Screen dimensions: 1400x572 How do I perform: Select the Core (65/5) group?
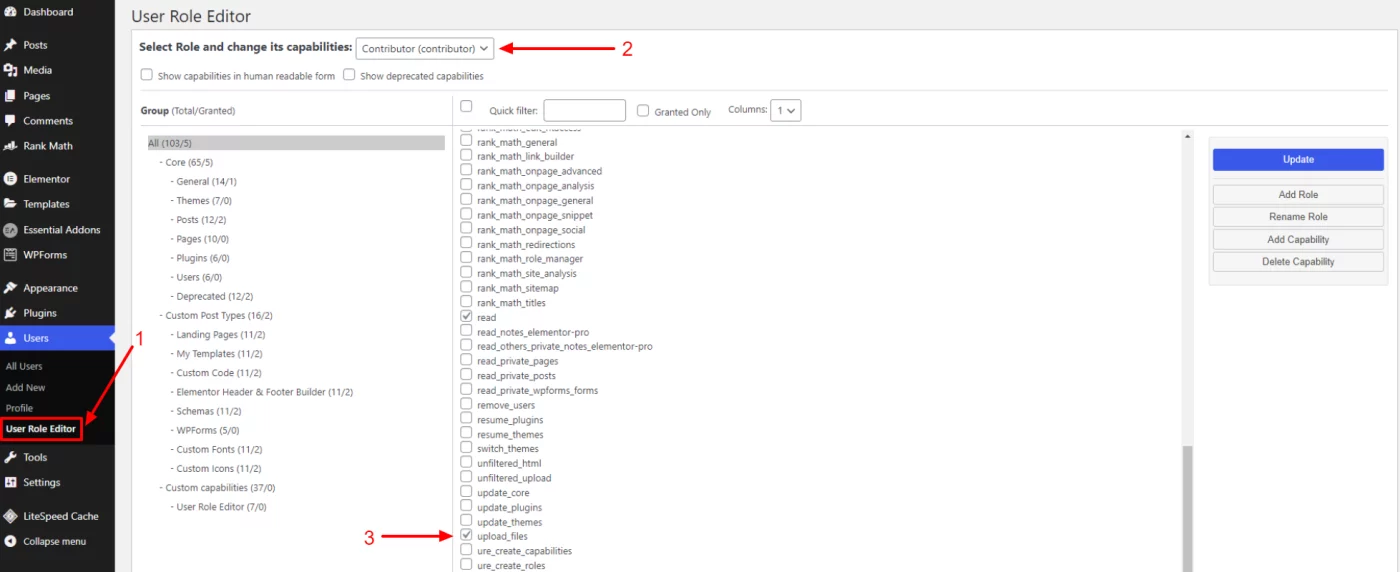point(189,162)
